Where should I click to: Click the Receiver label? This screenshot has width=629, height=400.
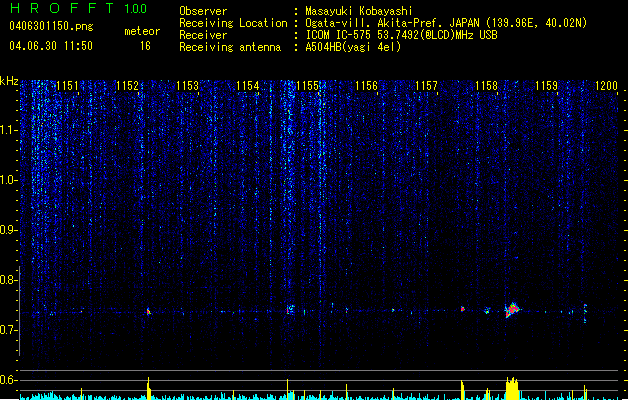[x=203, y=35]
